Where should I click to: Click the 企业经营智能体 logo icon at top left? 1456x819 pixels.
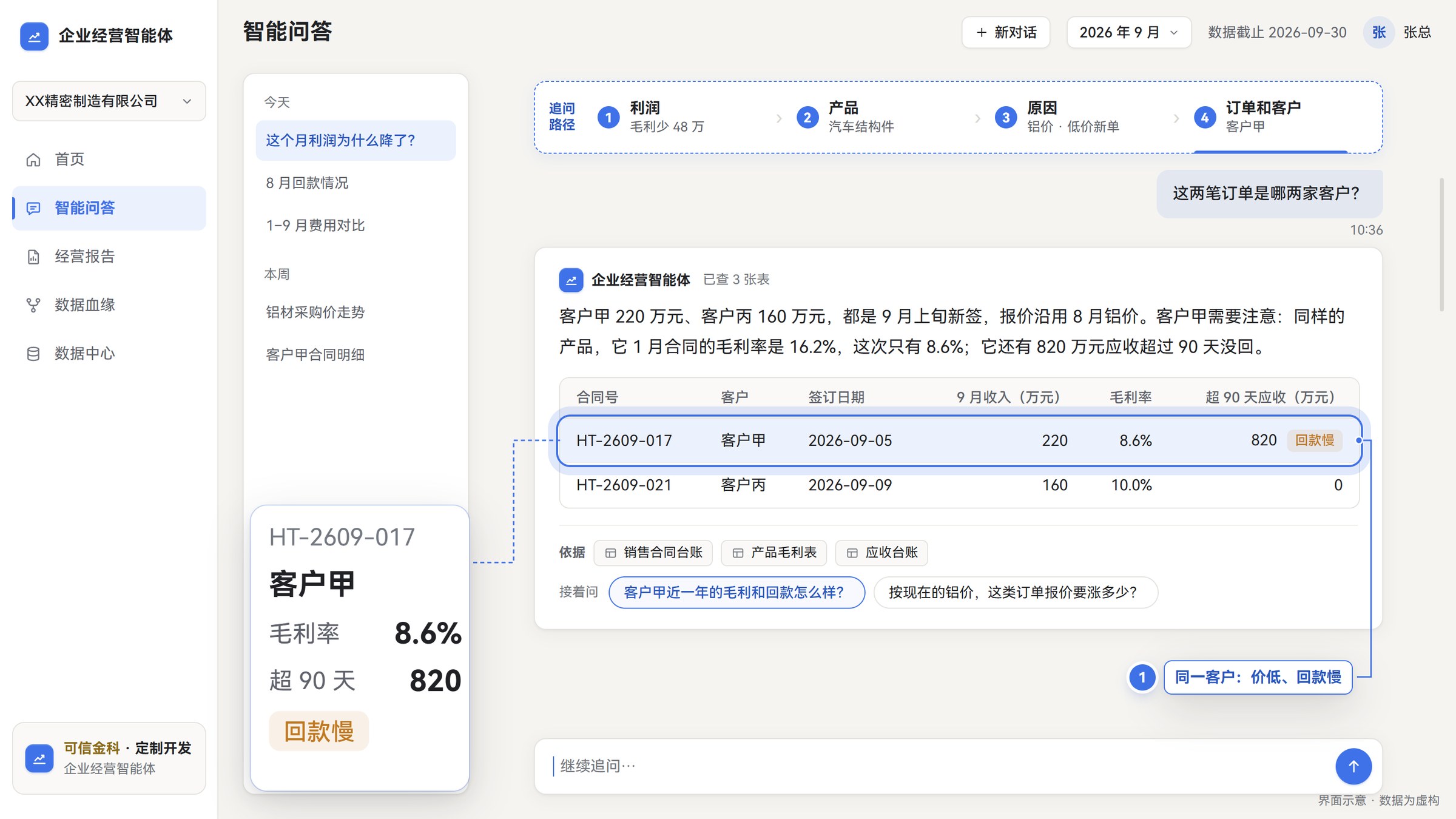[34, 36]
